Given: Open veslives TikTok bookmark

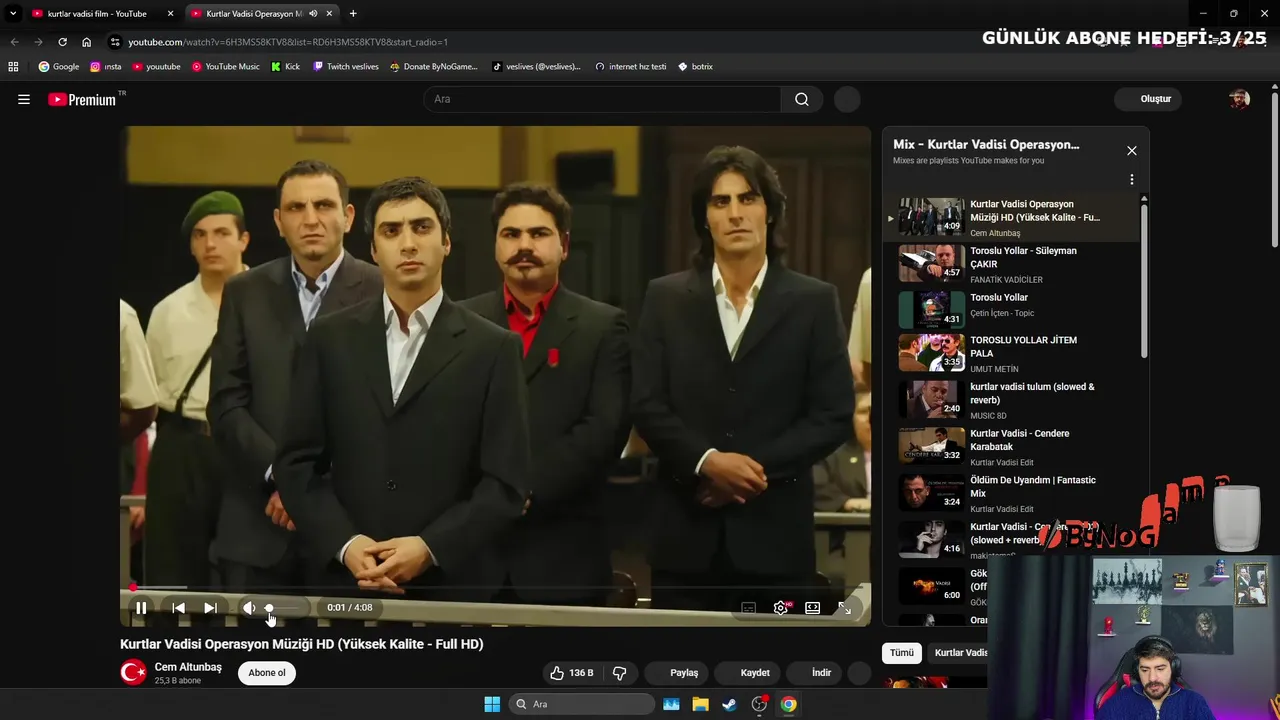Looking at the screenshot, I should click(x=536, y=67).
